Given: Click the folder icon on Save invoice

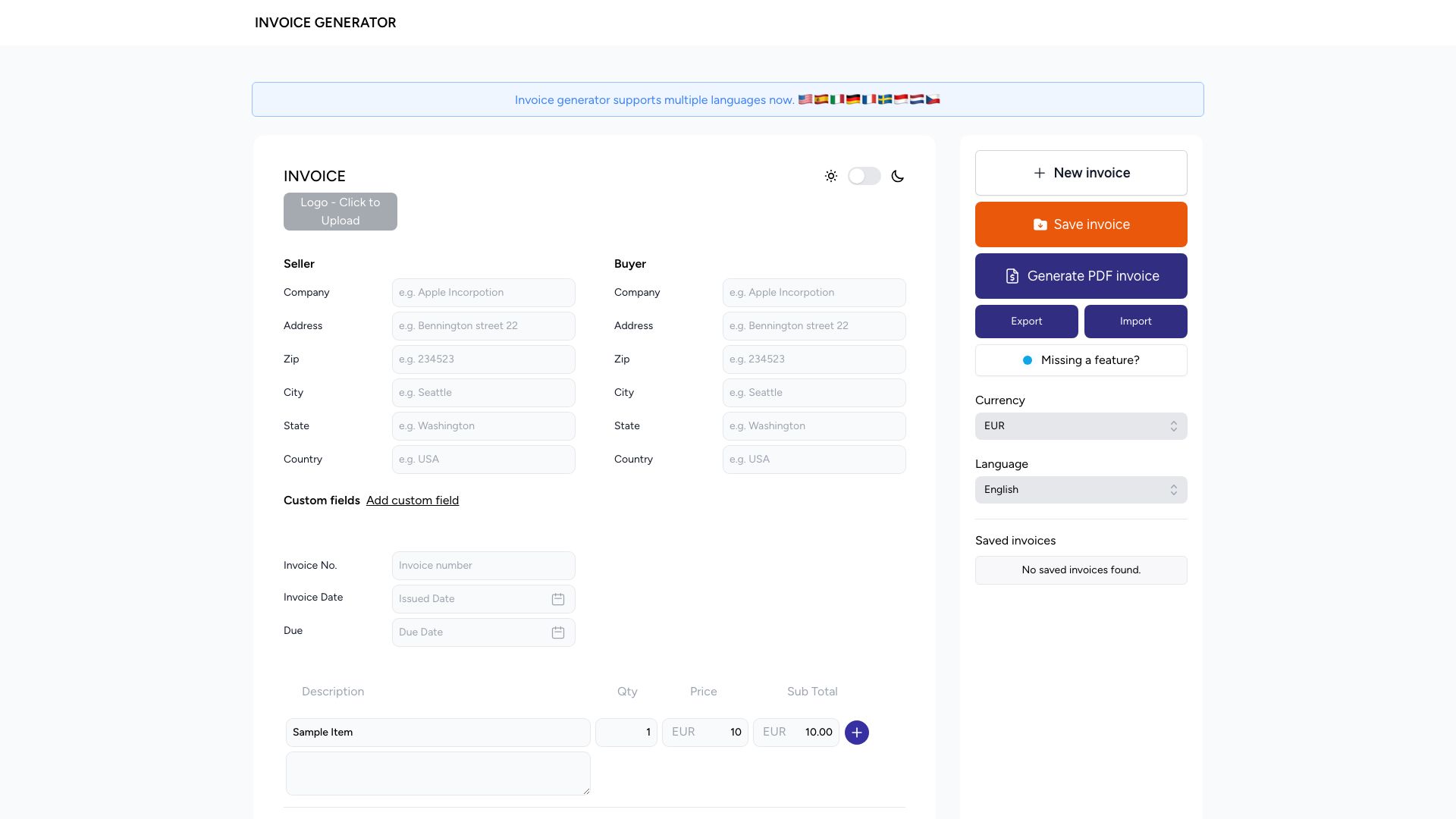Looking at the screenshot, I should coord(1040,224).
